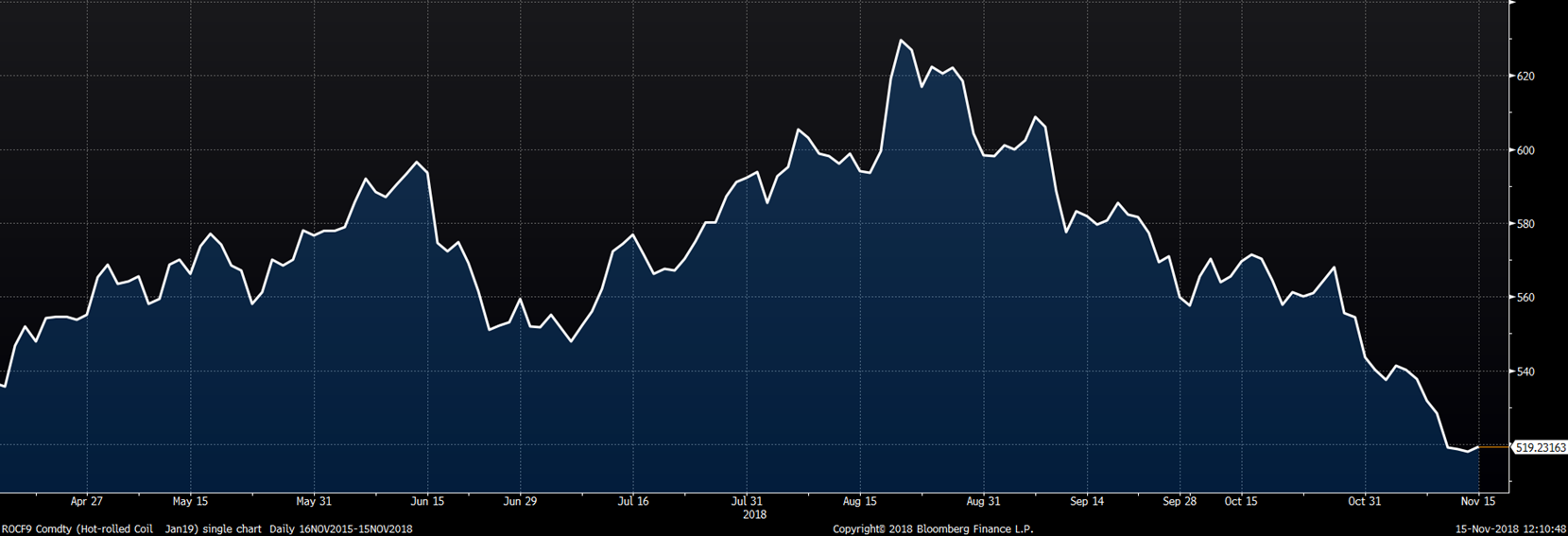Click the 620 price axis label
1568x536 pixels.
point(1525,77)
